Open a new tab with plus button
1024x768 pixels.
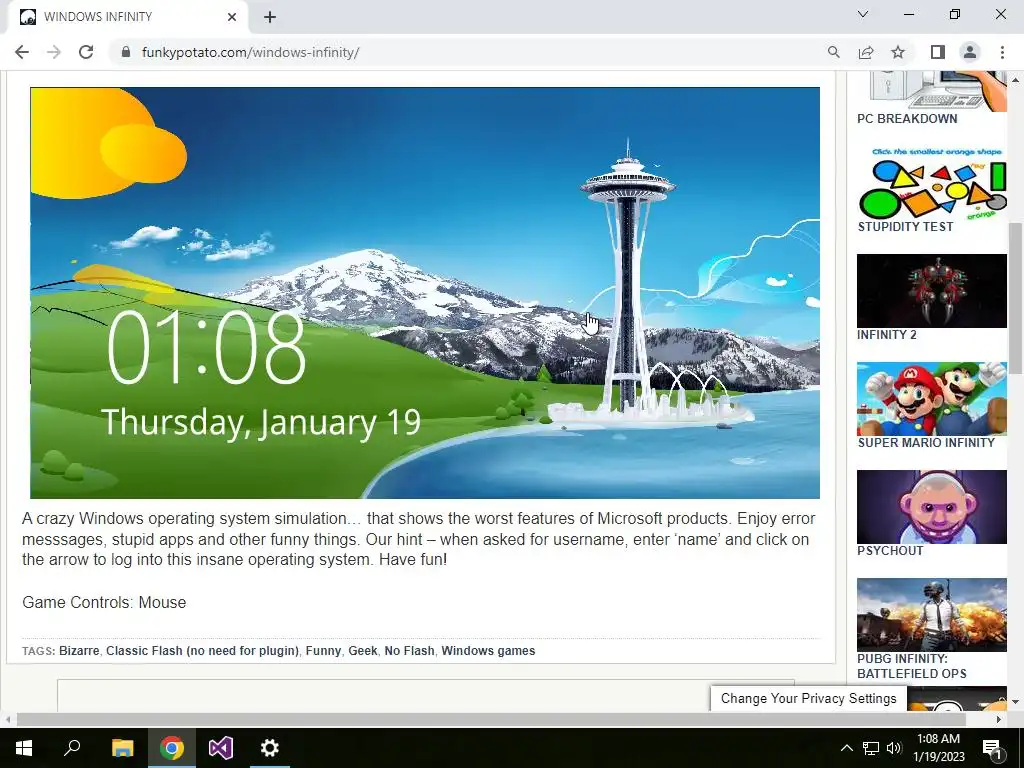270,17
